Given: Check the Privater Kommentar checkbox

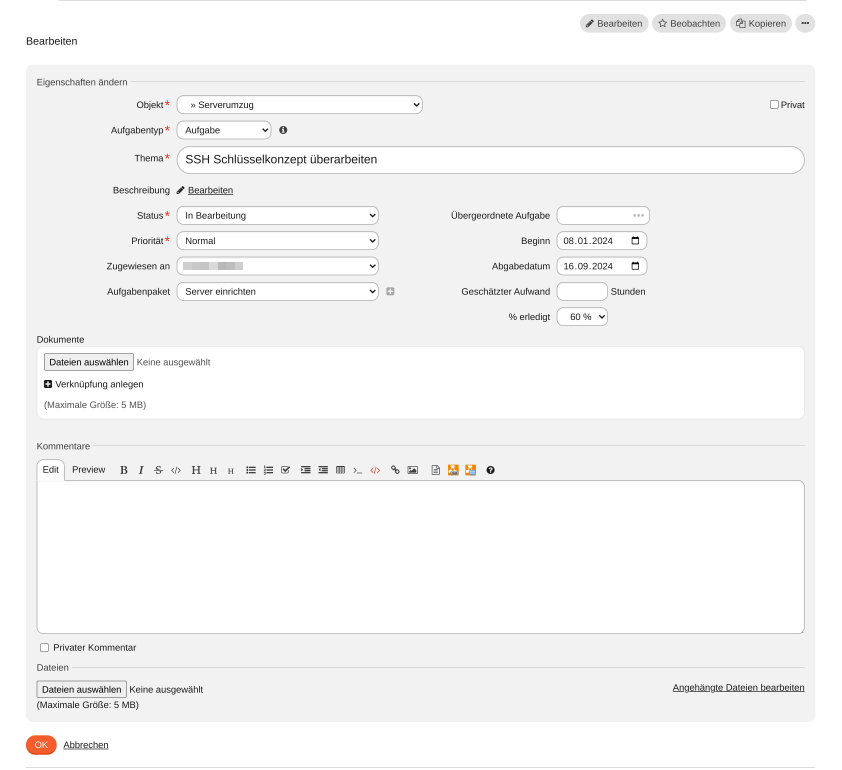Looking at the screenshot, I should (44, 647).
